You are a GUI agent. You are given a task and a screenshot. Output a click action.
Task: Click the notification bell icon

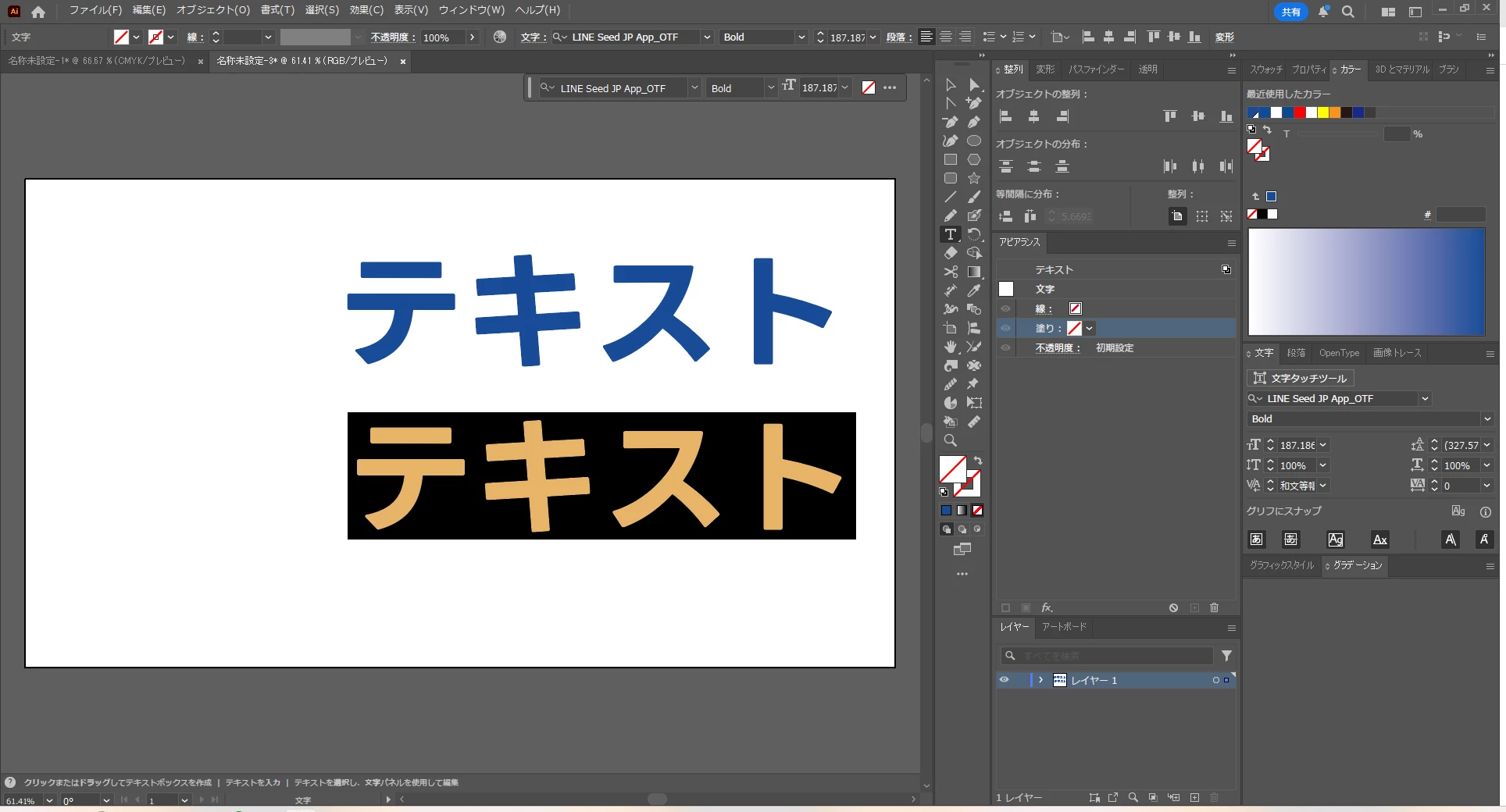pos(1323,12)
